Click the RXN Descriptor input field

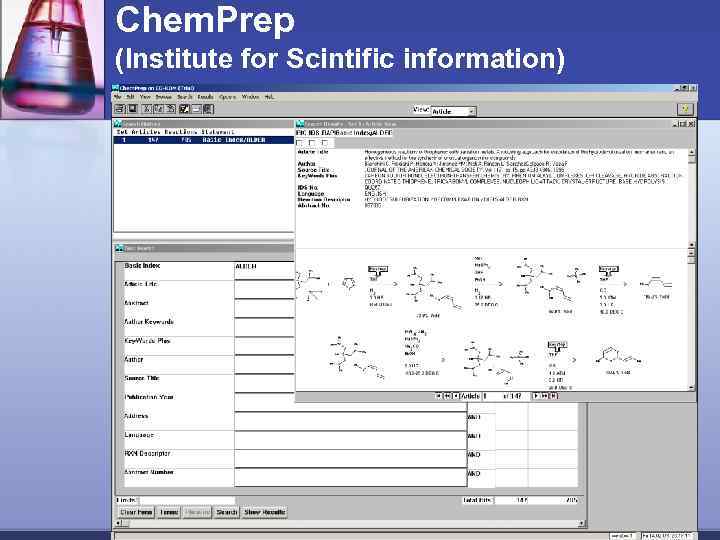click(350, 459)
